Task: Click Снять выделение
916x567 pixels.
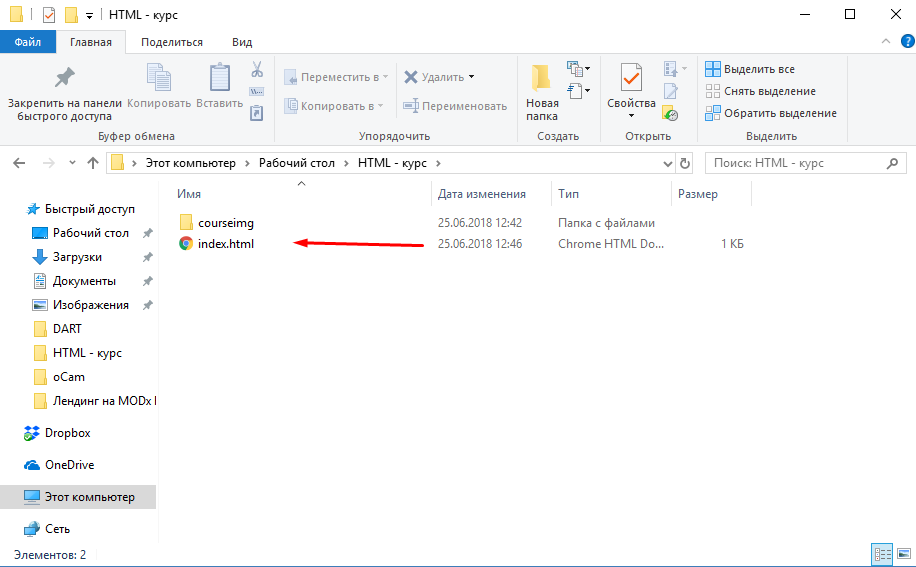Action: pos(760,91)
